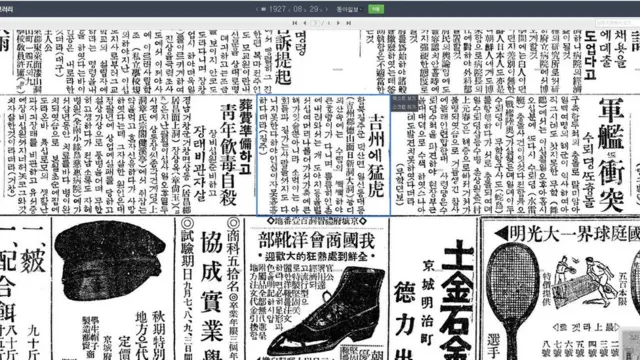Open the calendar icon beside 1927
The image size is (640, 360).
(264, 9)
